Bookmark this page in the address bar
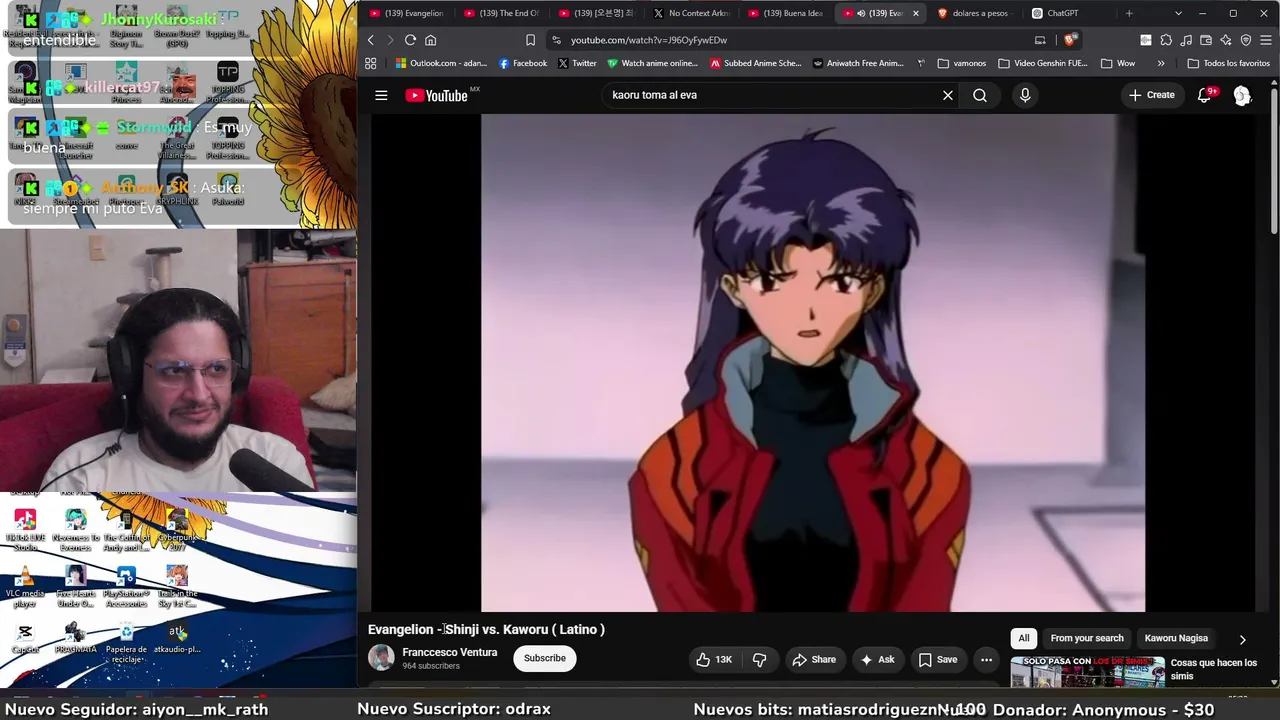 pos(530,40)
